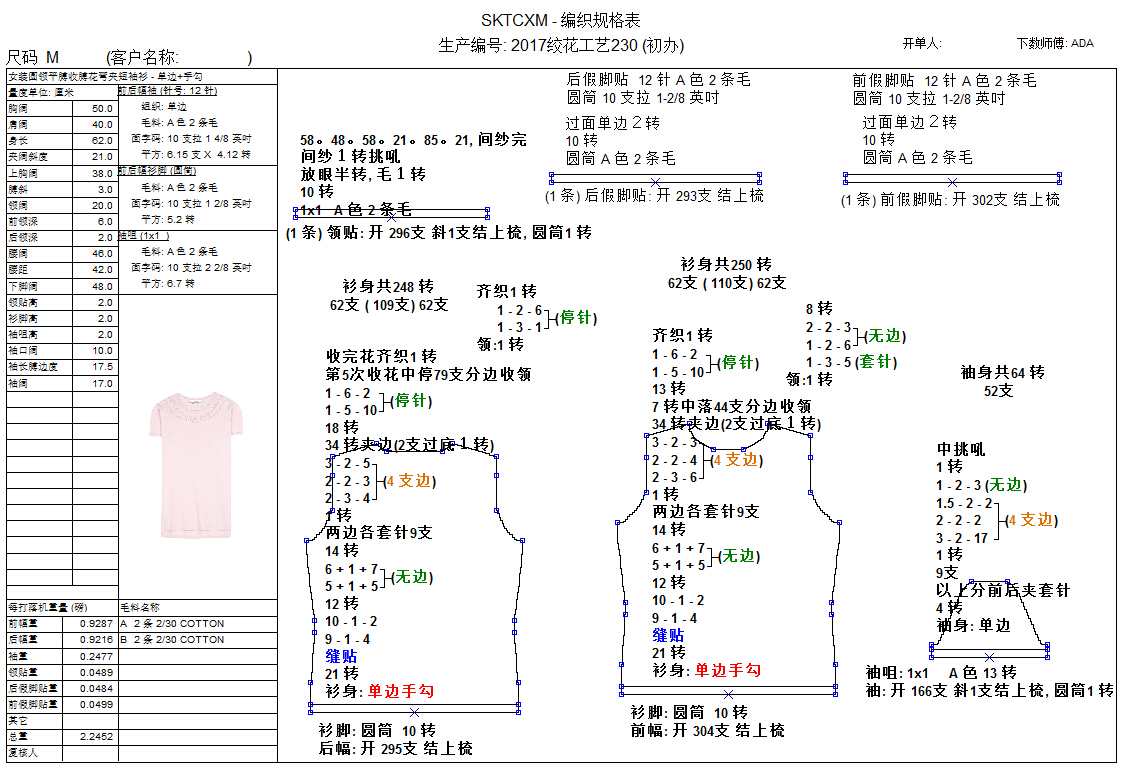
Task: Click the collar line '领贴: 开 296支'
Action: 376,232
